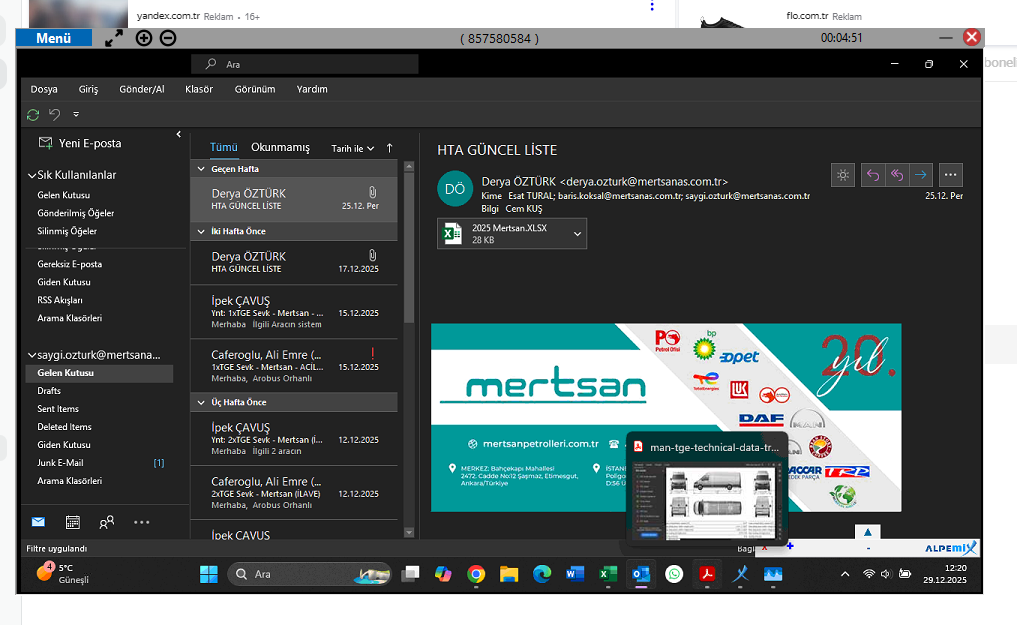The height and width of the screenshot is (625, 1017).
Task: Open the Dosya menu
Action: click(x=44, y=89)
